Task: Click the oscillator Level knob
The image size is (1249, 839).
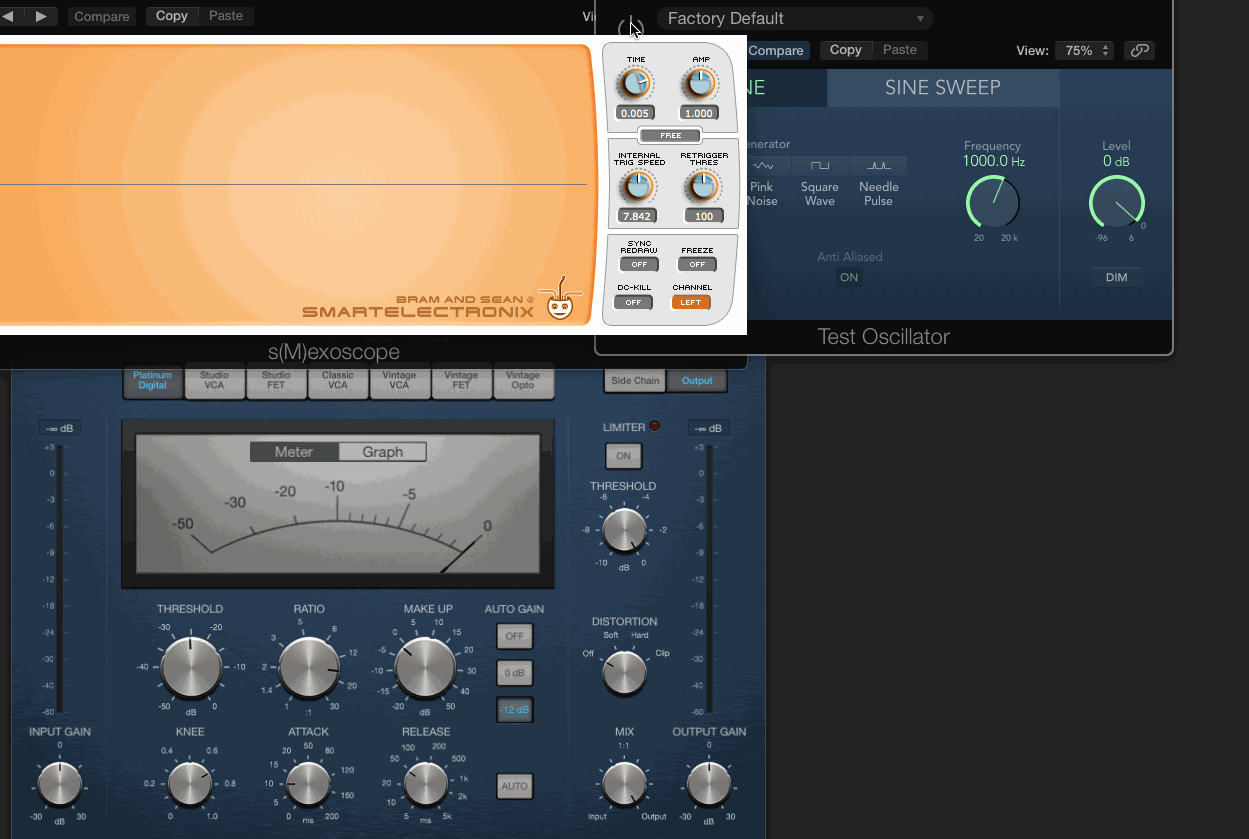Action: click(1116, 203)
